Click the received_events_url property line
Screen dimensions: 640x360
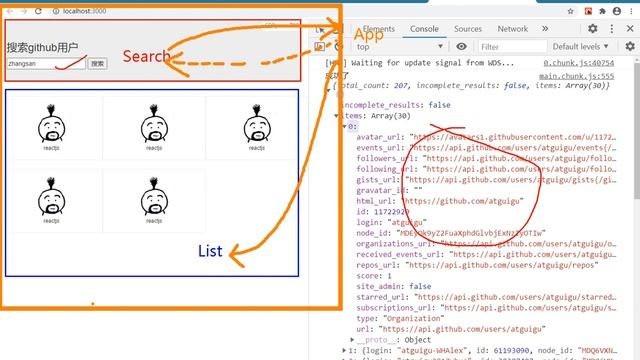pos(486,254)
